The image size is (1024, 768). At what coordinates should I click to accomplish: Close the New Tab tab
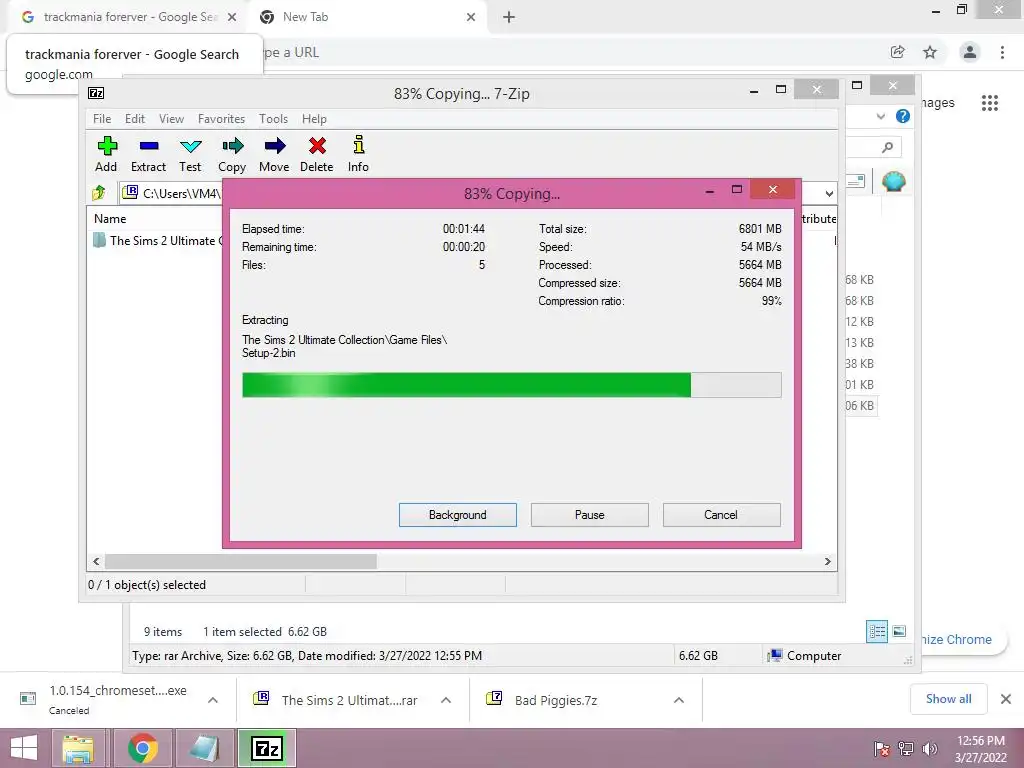471,18
